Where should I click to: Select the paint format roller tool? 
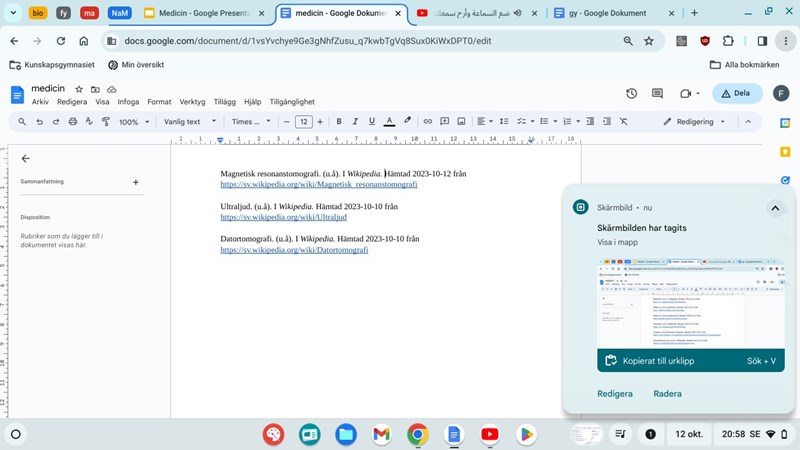coord(106,121)
